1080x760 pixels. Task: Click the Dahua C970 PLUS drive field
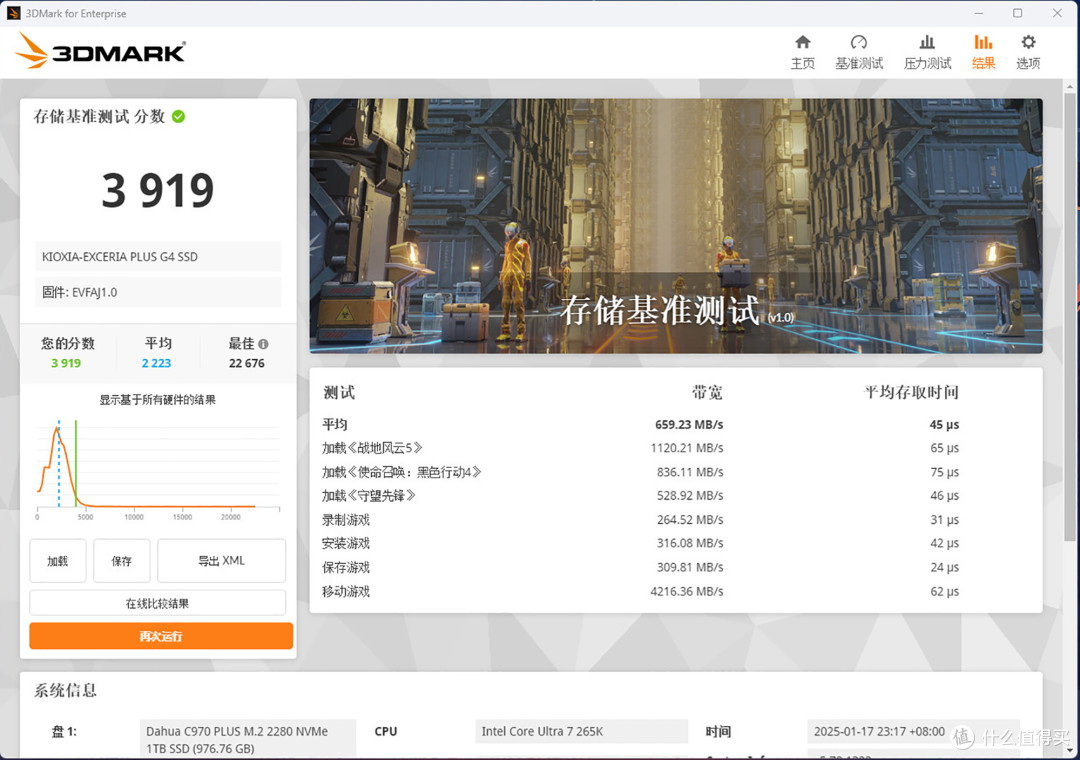coord(248,739)
